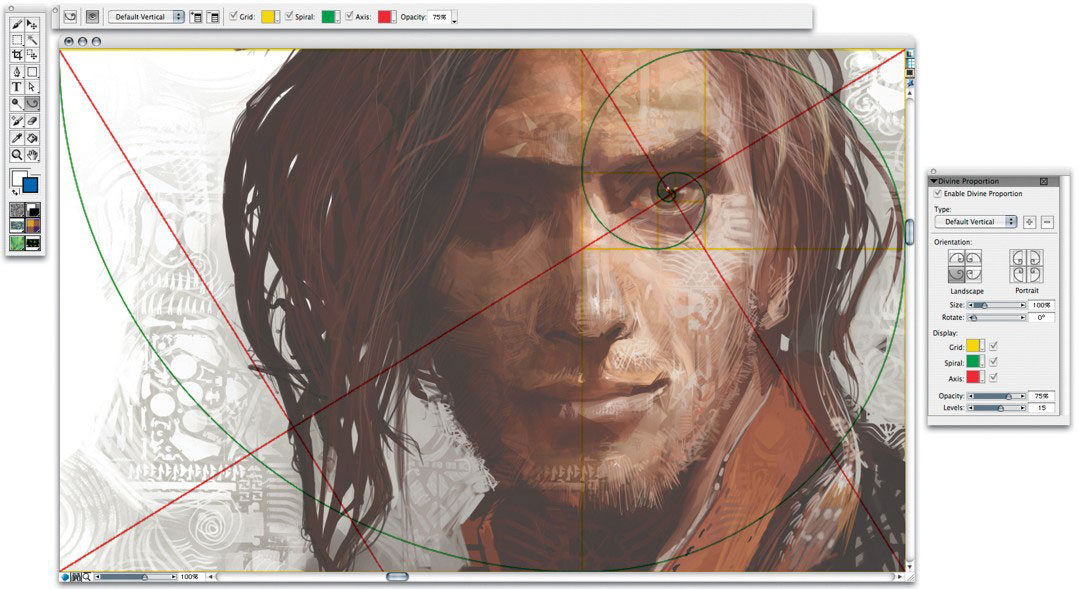Click the add preset plus button

click(1029, 221)
